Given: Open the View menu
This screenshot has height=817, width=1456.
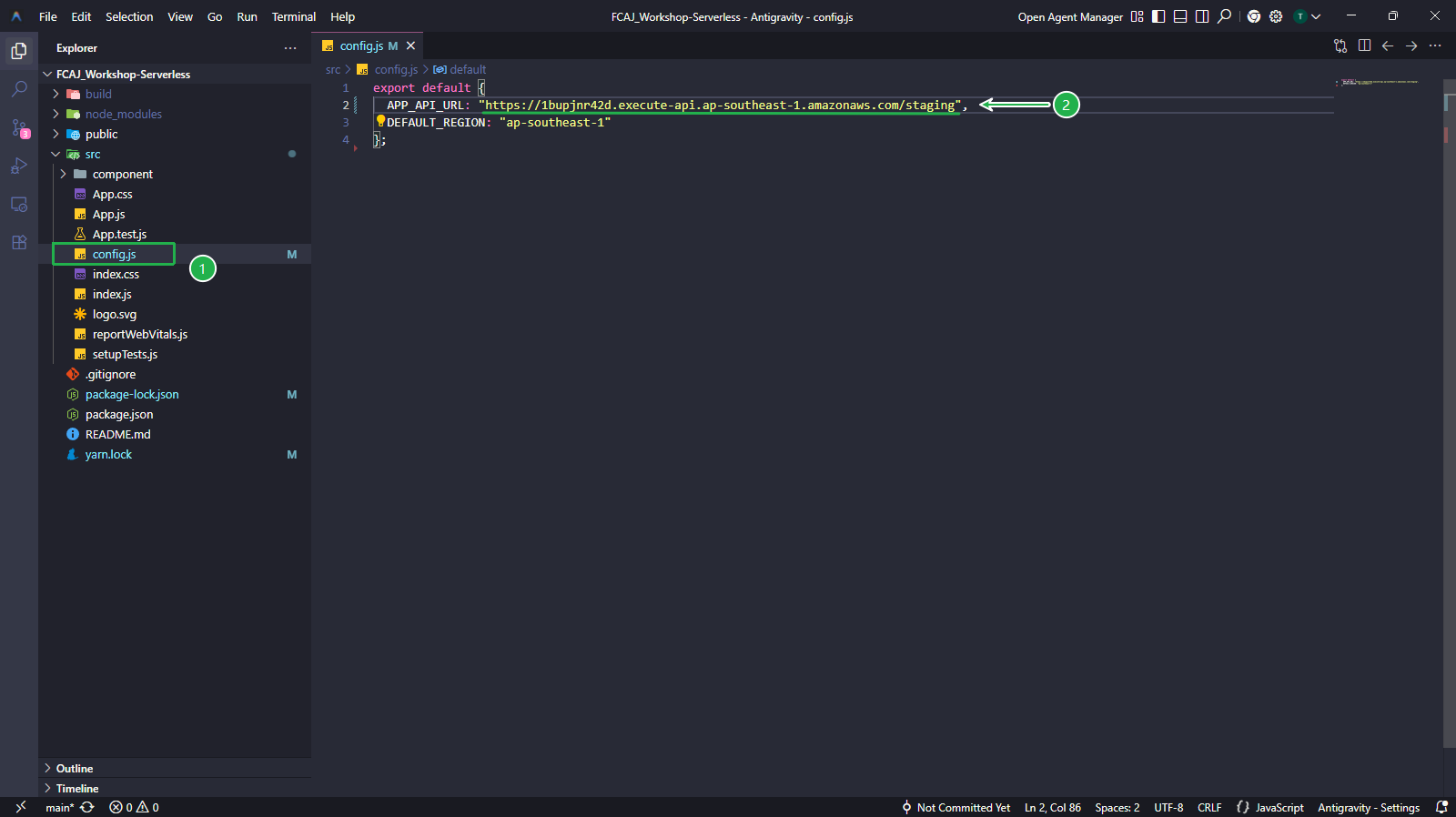Looking at the screenshot, I should coord(180,16).
